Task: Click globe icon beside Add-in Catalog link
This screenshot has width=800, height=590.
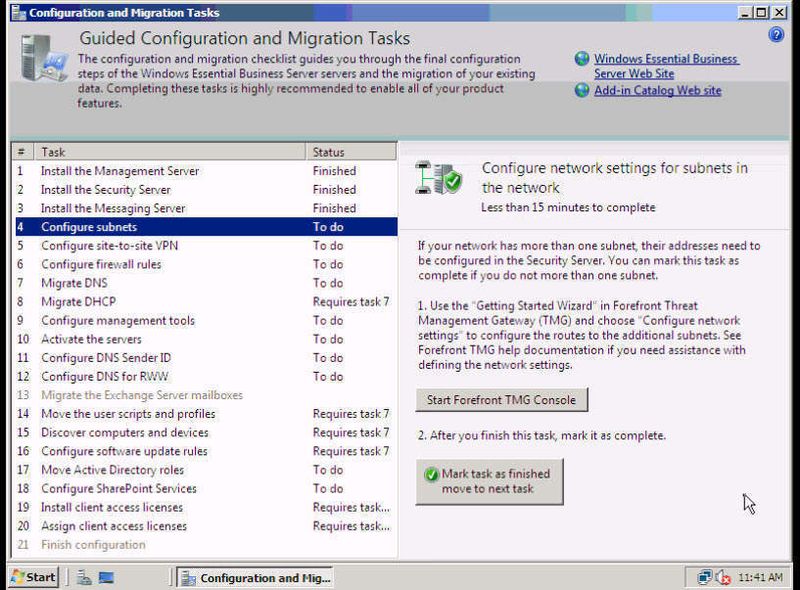Action: tap(582, 90)
